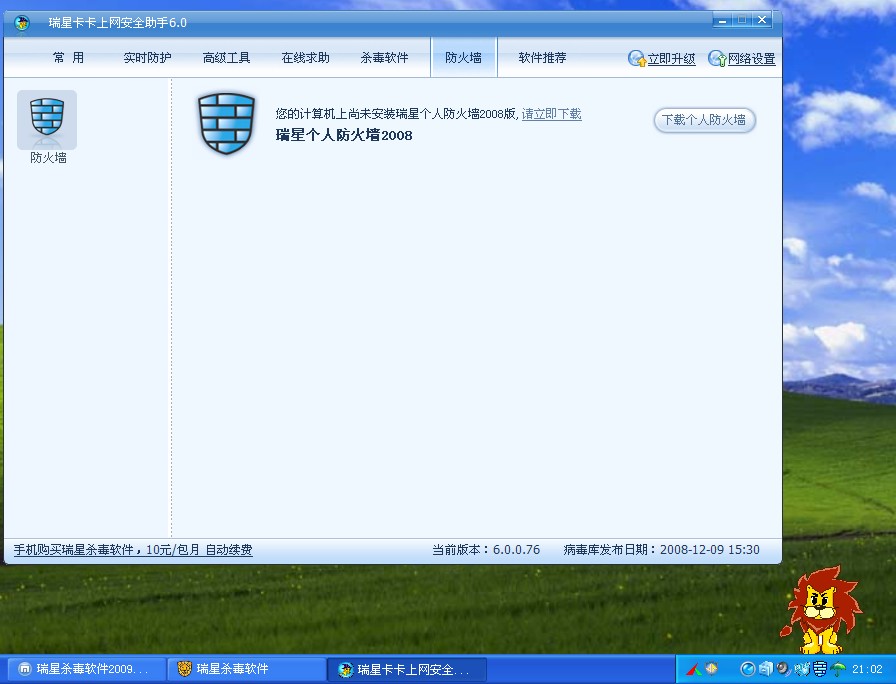Click the striped firewall shield tray icon

821,669
